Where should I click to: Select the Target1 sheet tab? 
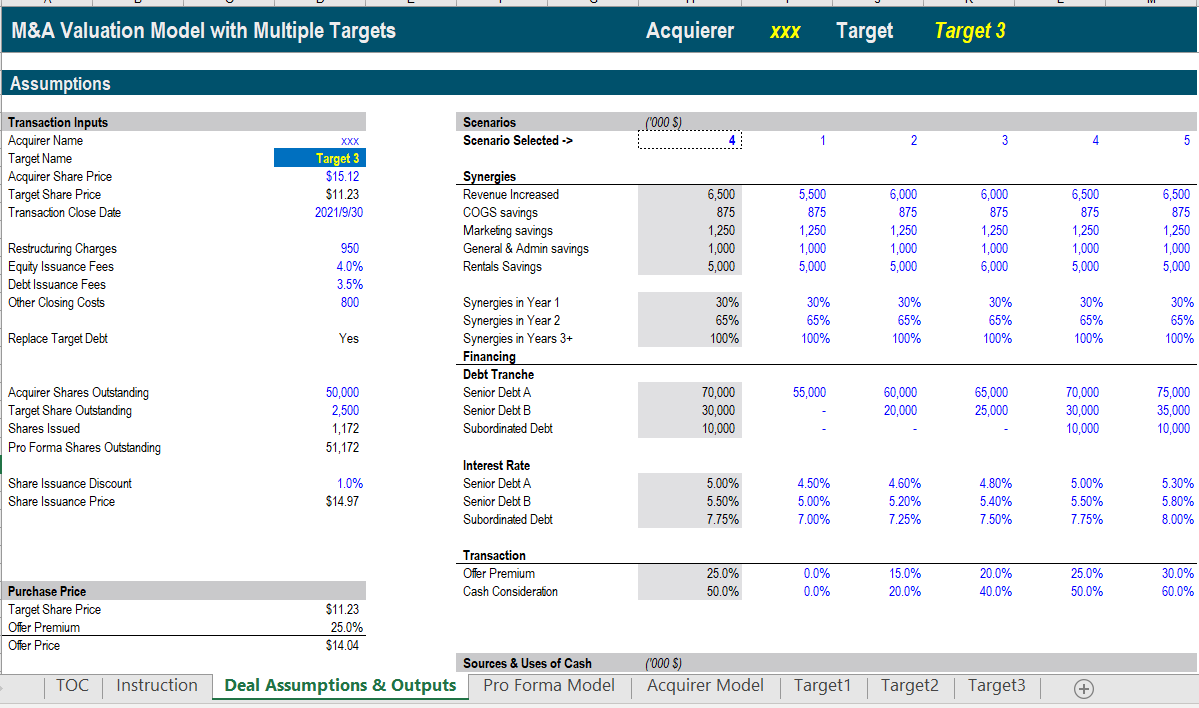(822, 686)
